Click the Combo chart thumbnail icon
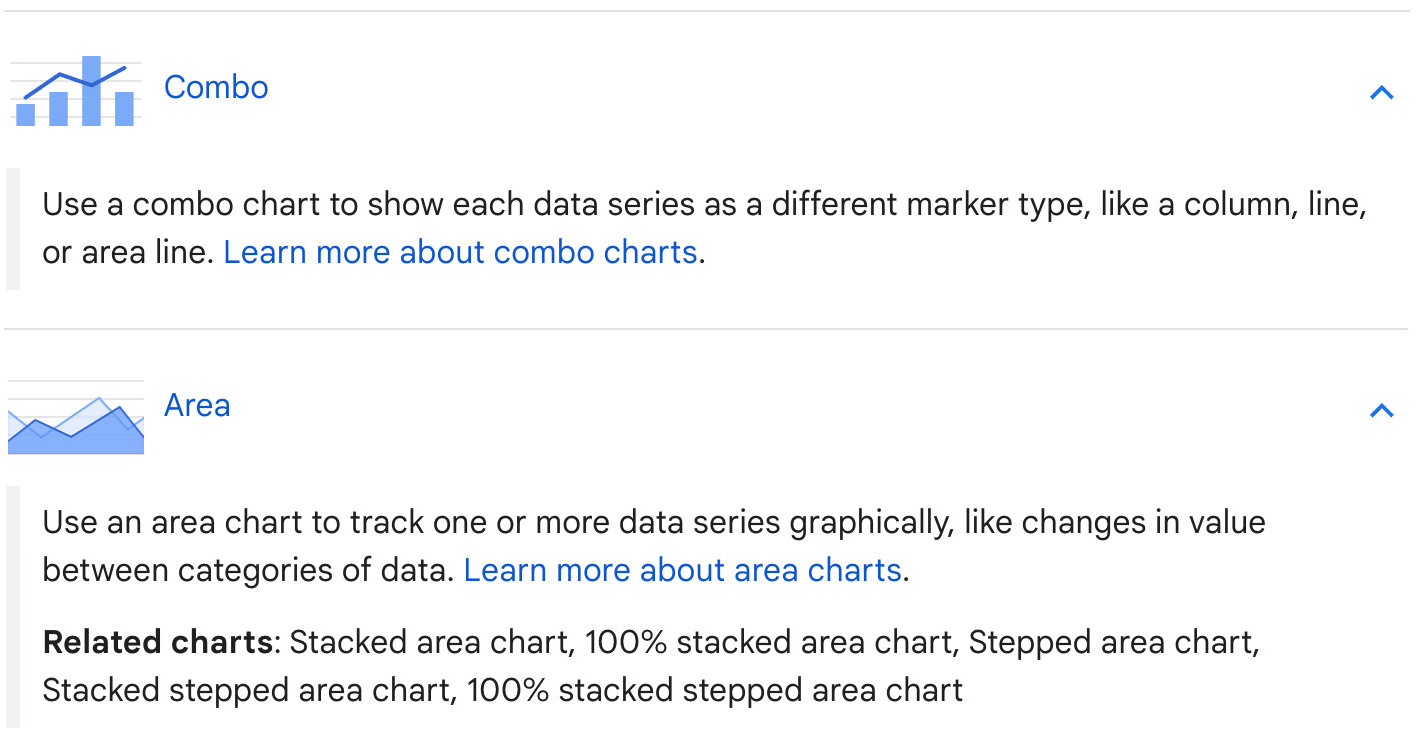 (x=75, y=91)
